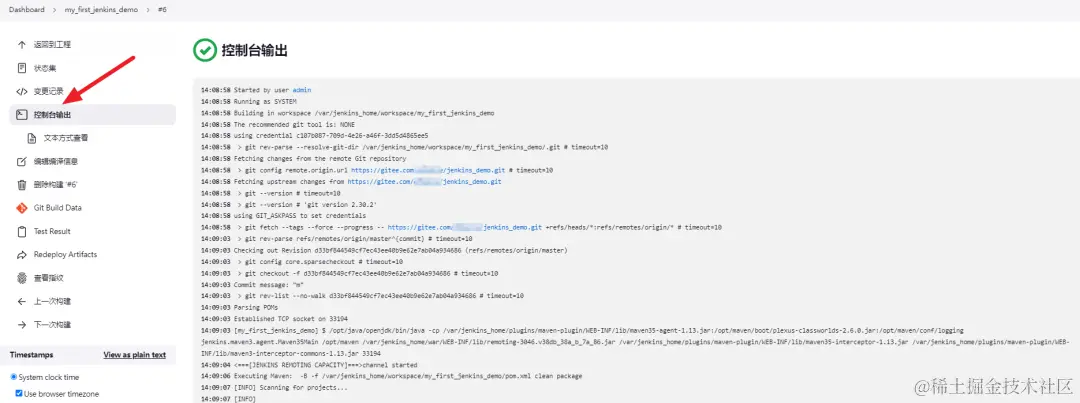
Task: Open Redeploy Artifacts sidebar item
Action: pos(92,255)
